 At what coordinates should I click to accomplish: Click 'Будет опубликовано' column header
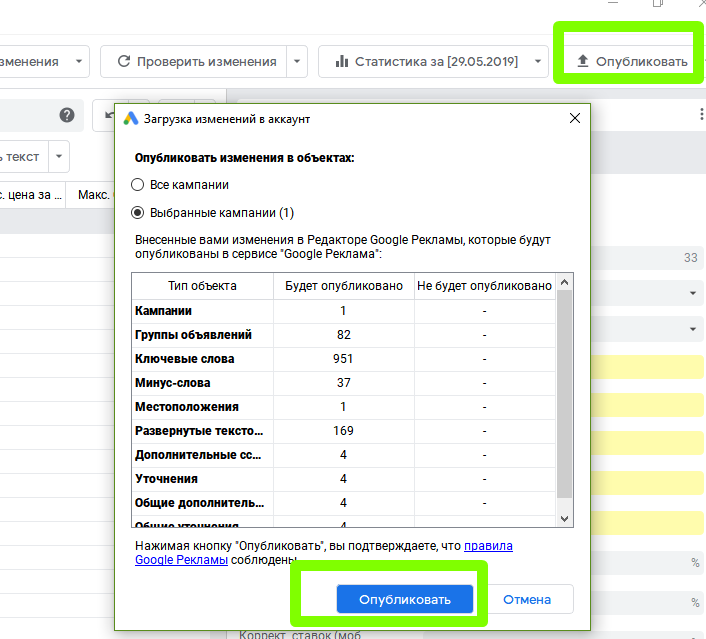click(344, 286)
